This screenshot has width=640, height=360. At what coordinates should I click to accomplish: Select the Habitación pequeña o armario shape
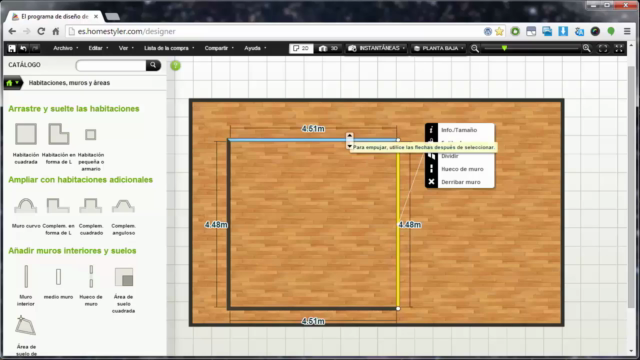(91, 134)
